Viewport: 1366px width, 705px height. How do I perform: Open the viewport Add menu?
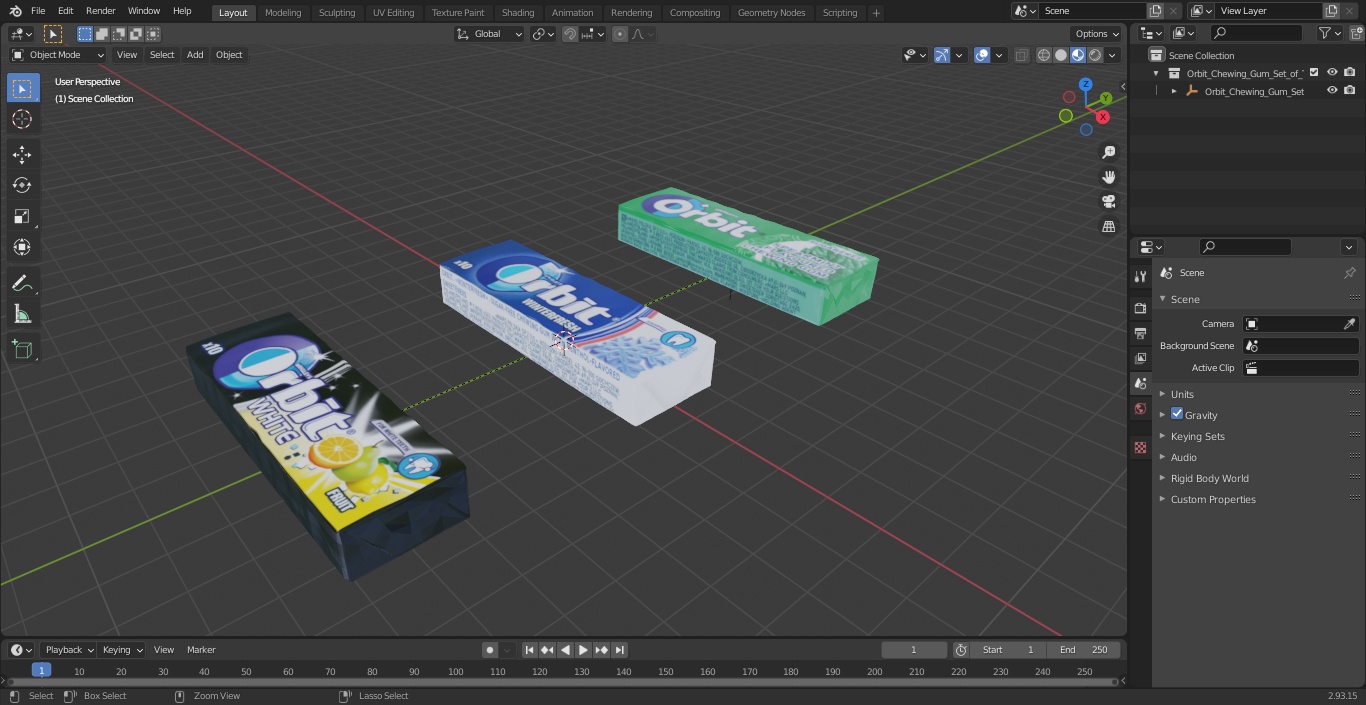[195, 55]
